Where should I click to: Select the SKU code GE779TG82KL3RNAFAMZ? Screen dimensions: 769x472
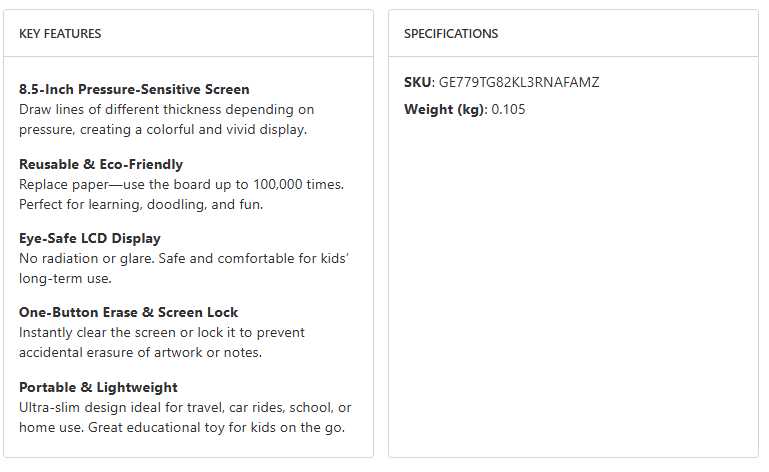[519, 82]
